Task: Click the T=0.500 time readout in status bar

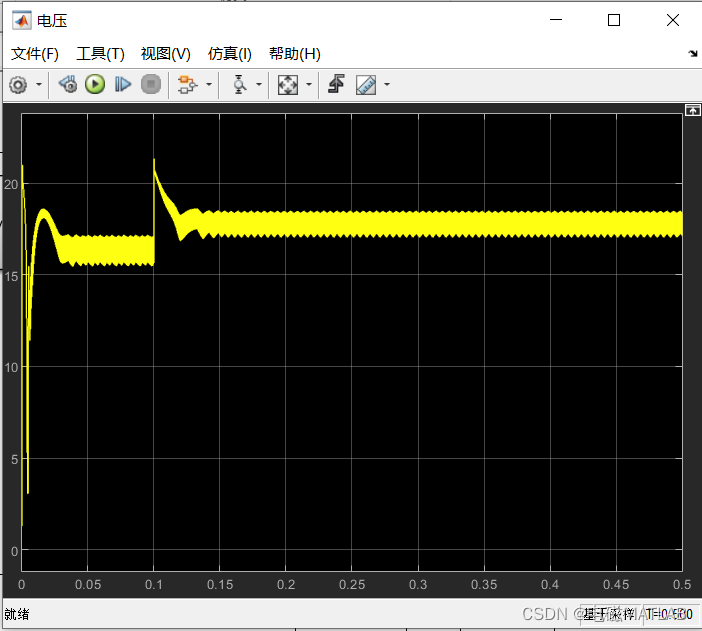Action: click(669, 614)
